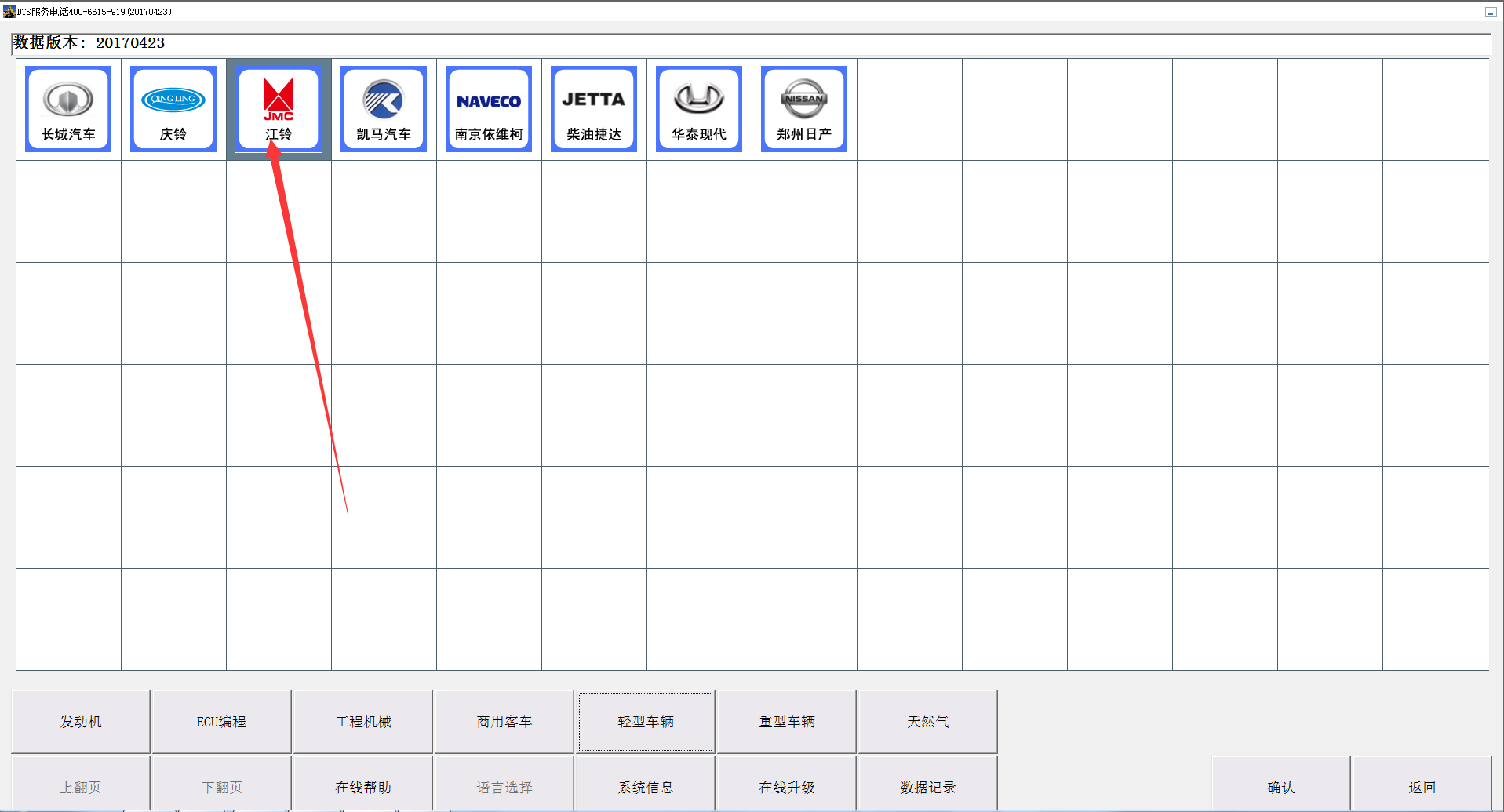Switch to 工程机械 category
The width and height of the screenshot is (1504, 812).
[x=363, y=722]
